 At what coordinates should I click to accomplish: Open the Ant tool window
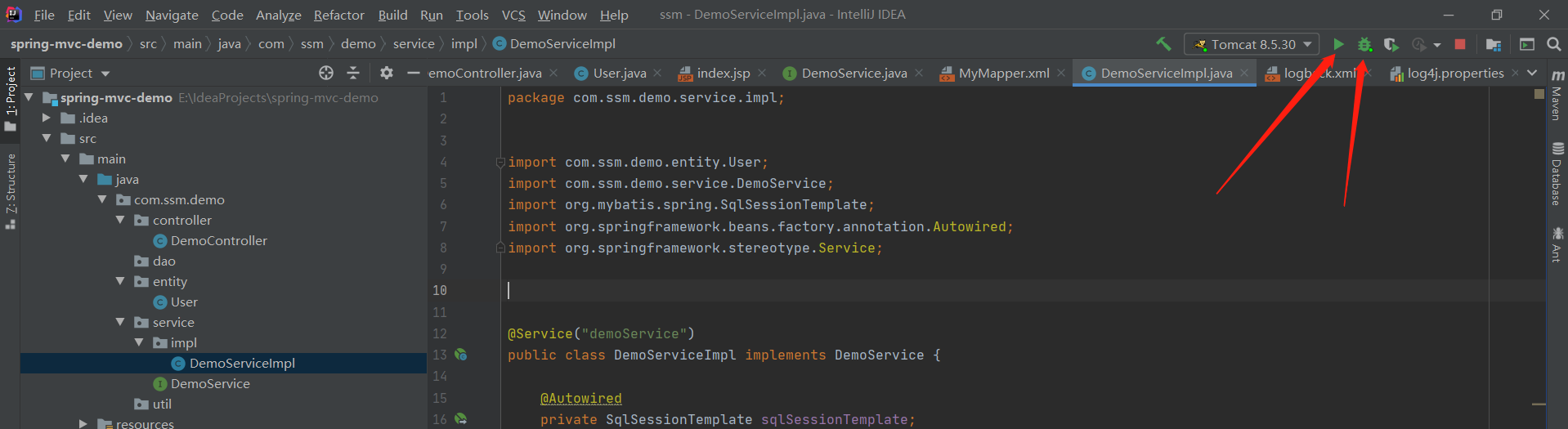pos(1557,244)
